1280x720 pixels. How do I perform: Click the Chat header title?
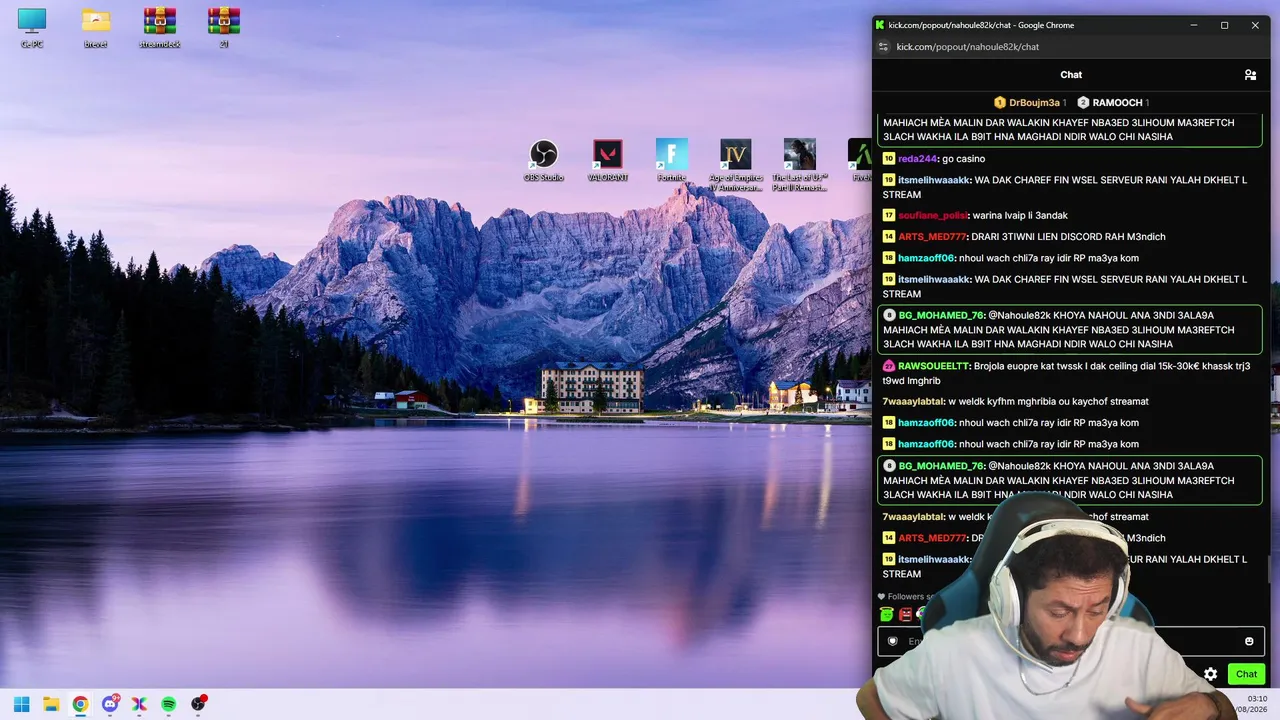pos(1071,75)
